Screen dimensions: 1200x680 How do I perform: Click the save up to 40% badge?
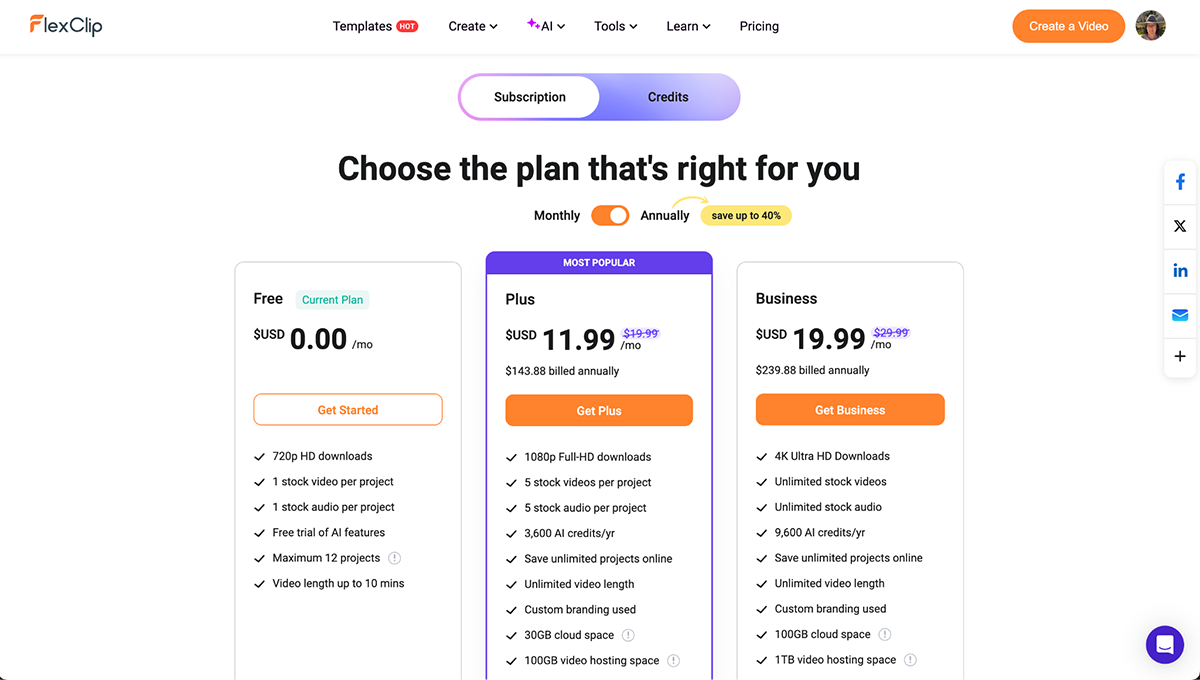tap(745, 215)
